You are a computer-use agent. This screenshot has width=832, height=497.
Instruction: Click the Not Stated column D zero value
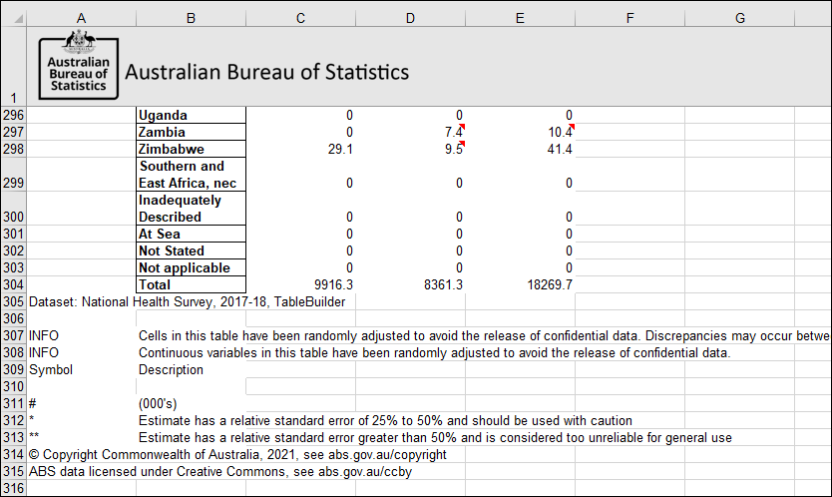[x=410, y=251]
